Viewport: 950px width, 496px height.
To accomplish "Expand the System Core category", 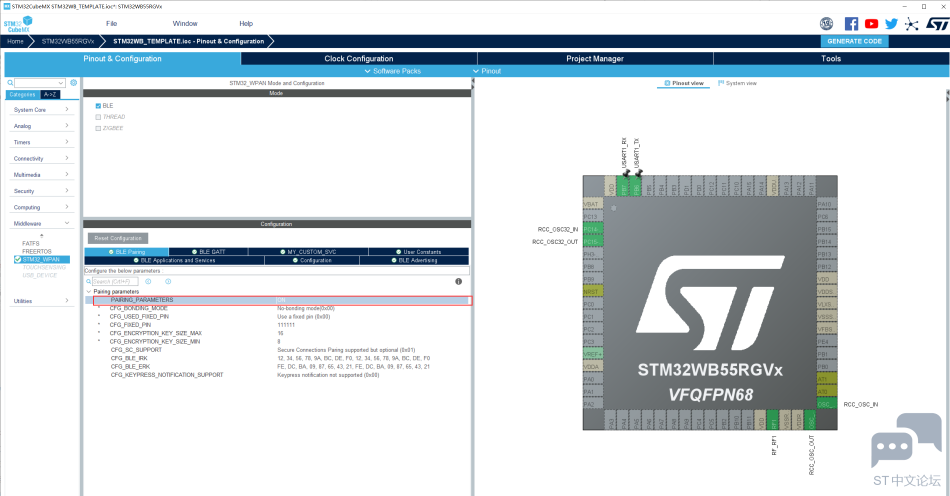I will (41, 110).
